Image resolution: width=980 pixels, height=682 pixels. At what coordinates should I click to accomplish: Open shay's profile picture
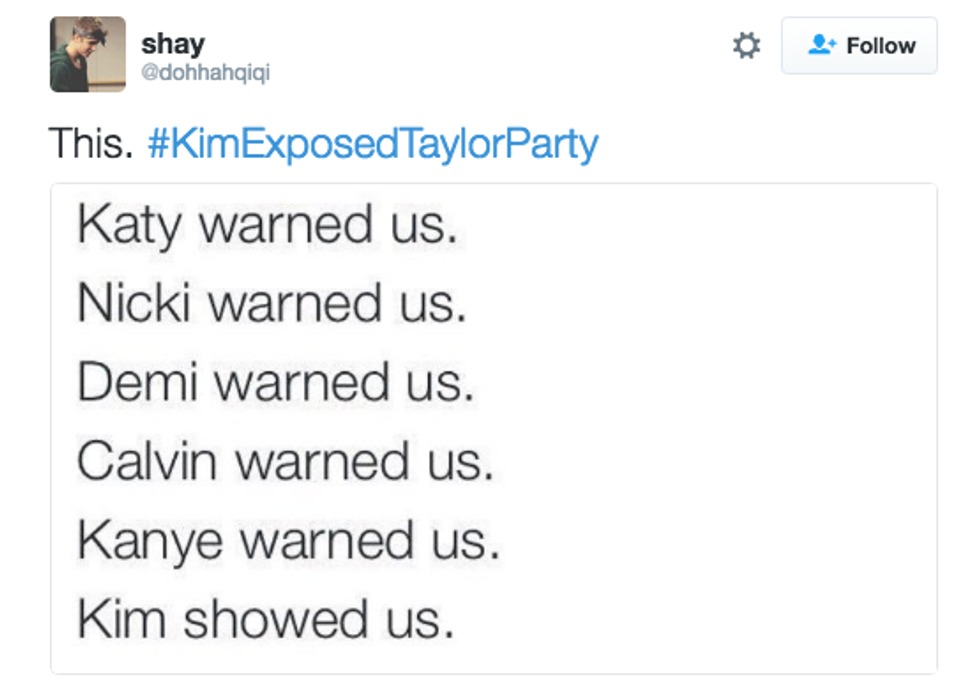click(88, 54)
